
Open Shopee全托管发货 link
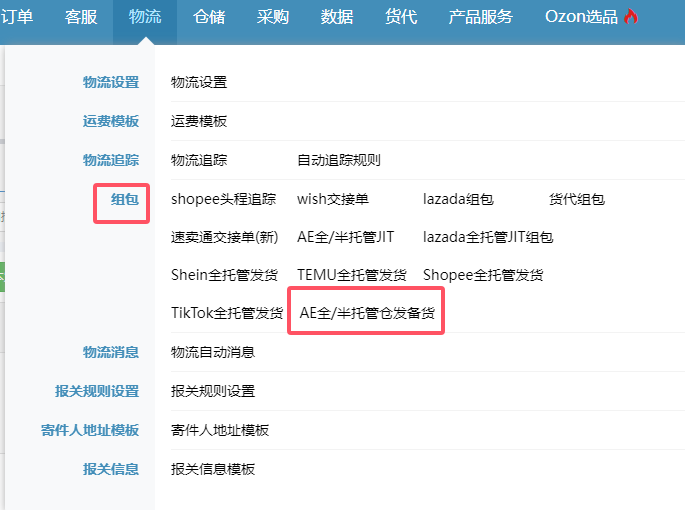click(x=483, y=275)
